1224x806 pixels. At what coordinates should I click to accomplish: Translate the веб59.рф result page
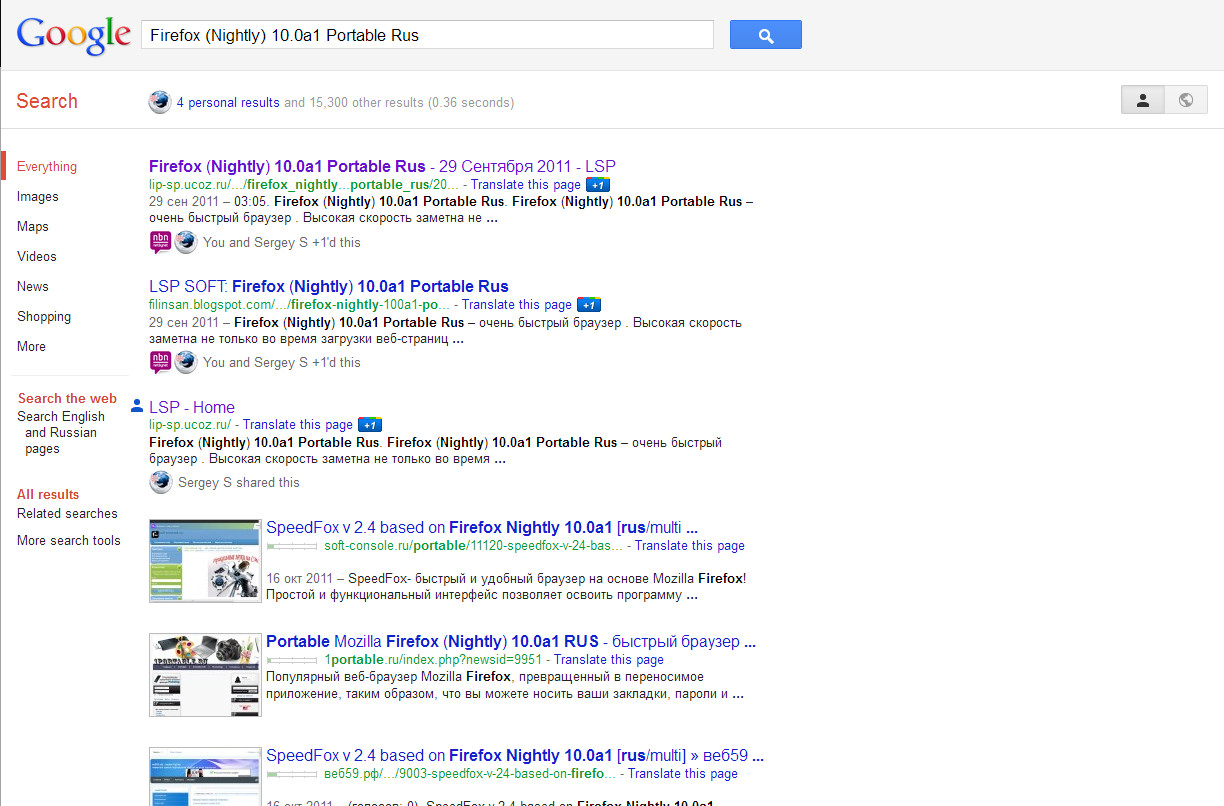pos(683,774)
